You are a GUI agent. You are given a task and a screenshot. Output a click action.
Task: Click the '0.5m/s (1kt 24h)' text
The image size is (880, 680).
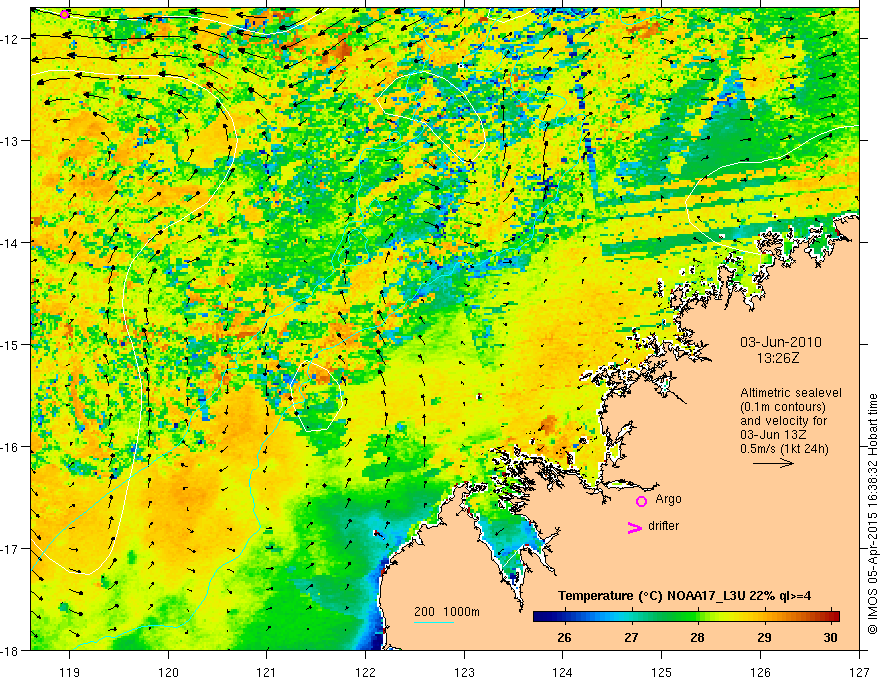784,449
